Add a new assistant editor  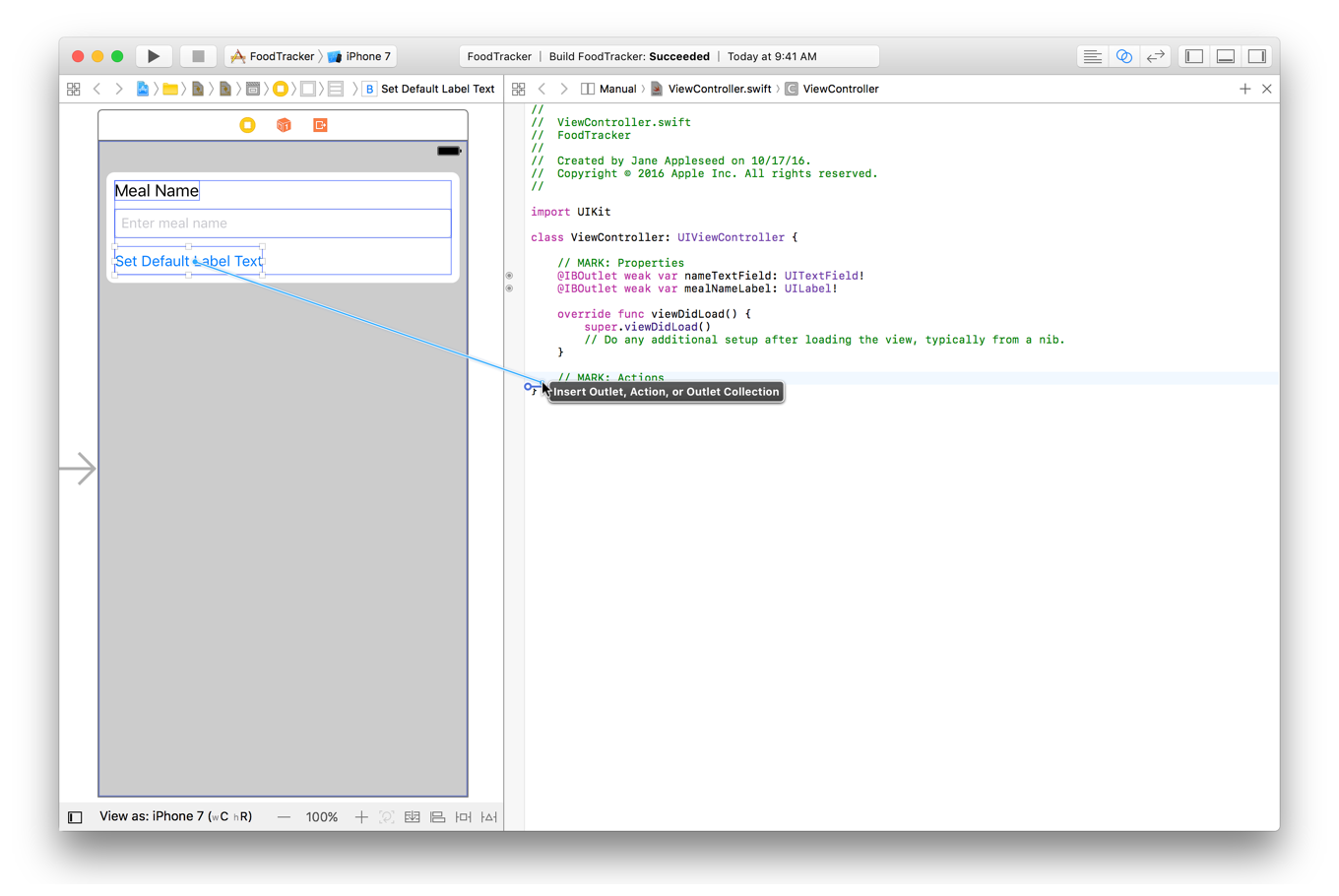[1245, 89]
